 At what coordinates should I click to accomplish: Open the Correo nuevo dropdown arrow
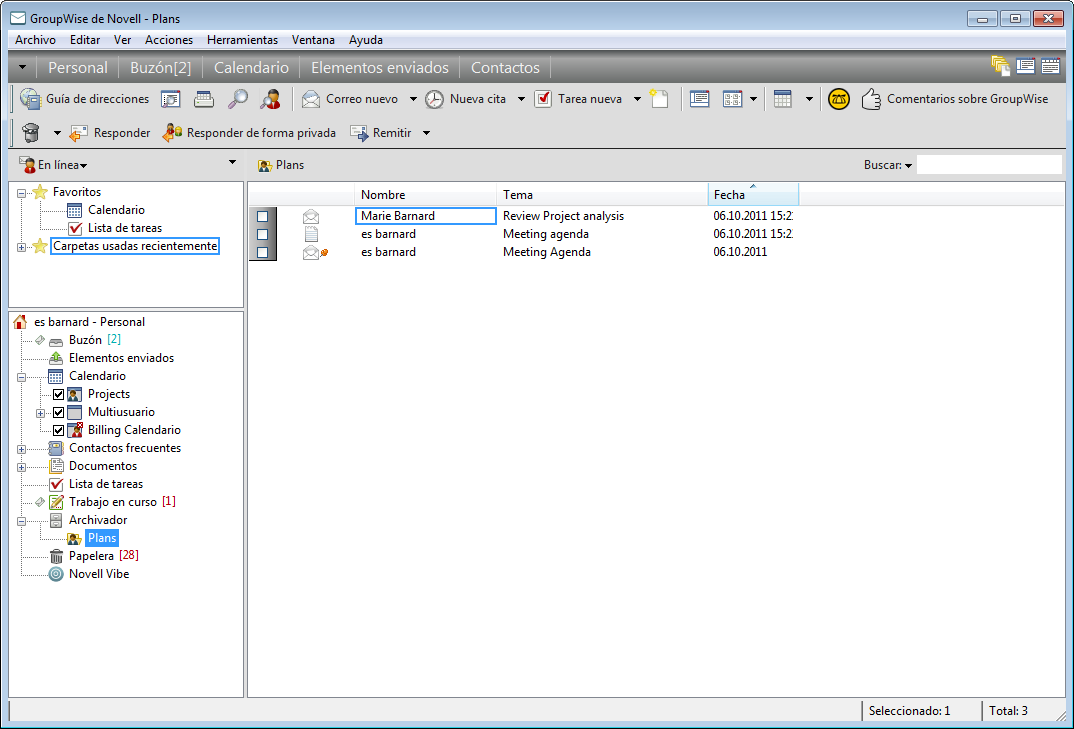(x=413, y=99)
